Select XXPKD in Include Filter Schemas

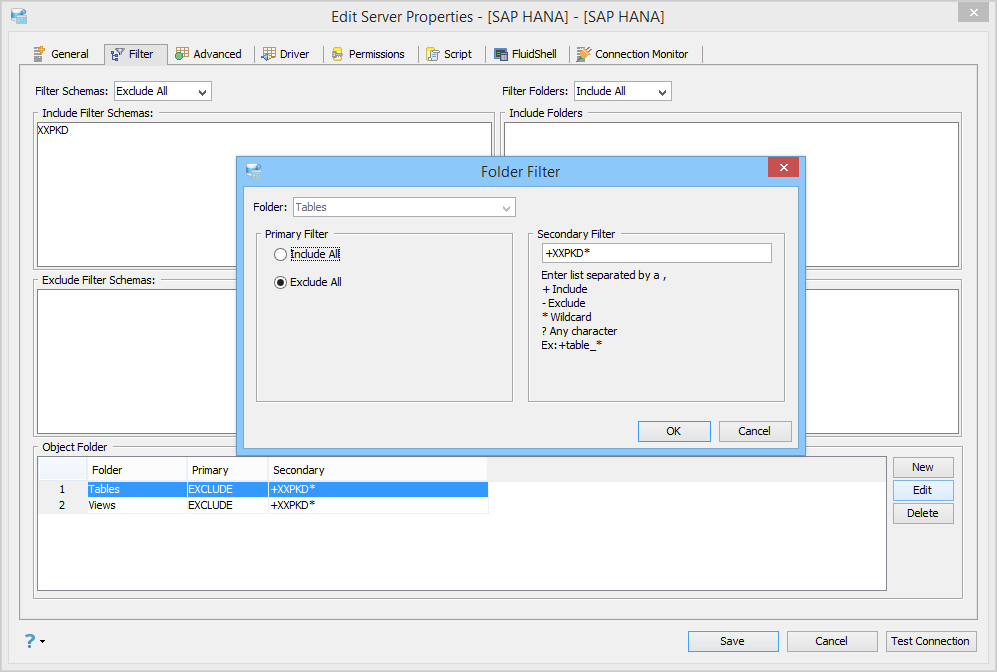53,130
